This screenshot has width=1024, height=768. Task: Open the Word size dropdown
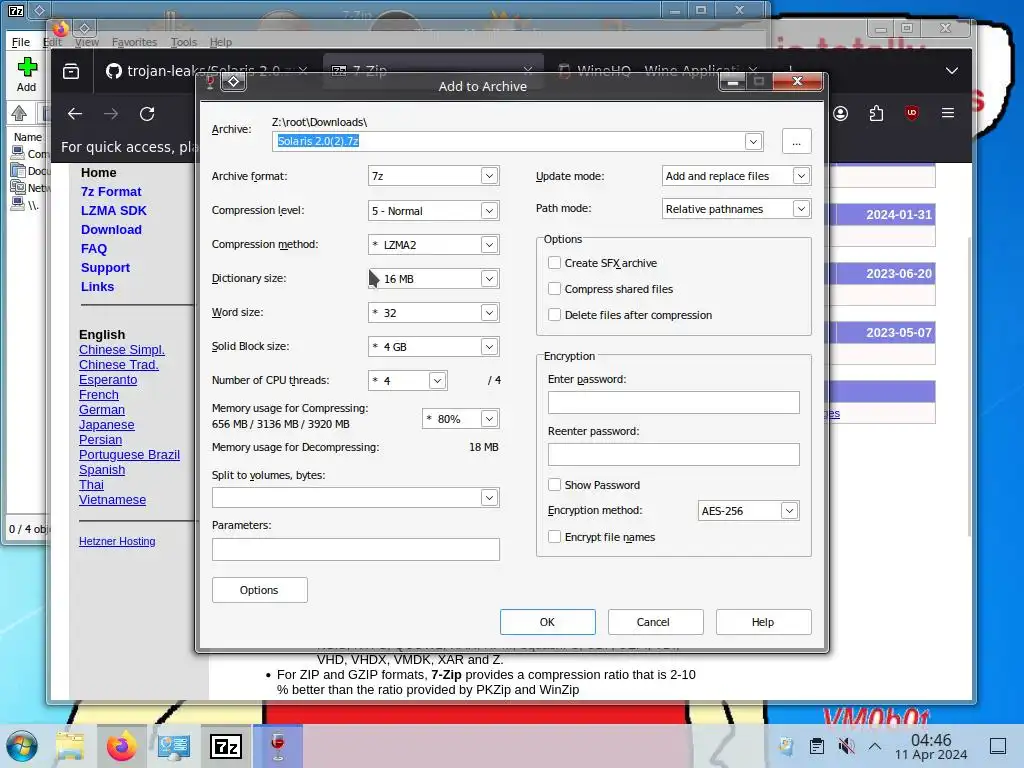[x=489, y=312]
